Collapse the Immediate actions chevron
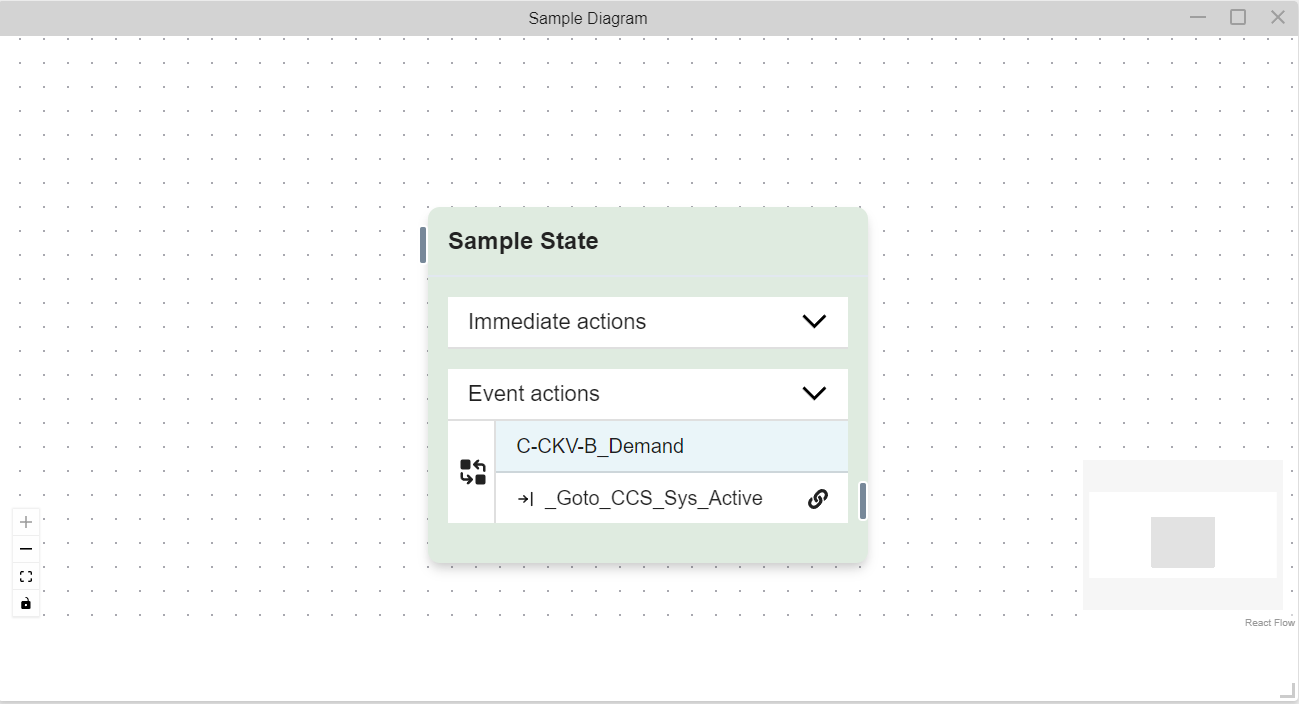Image resolution: width=1299 pixels, height=704 pixels. coord(814,322)
